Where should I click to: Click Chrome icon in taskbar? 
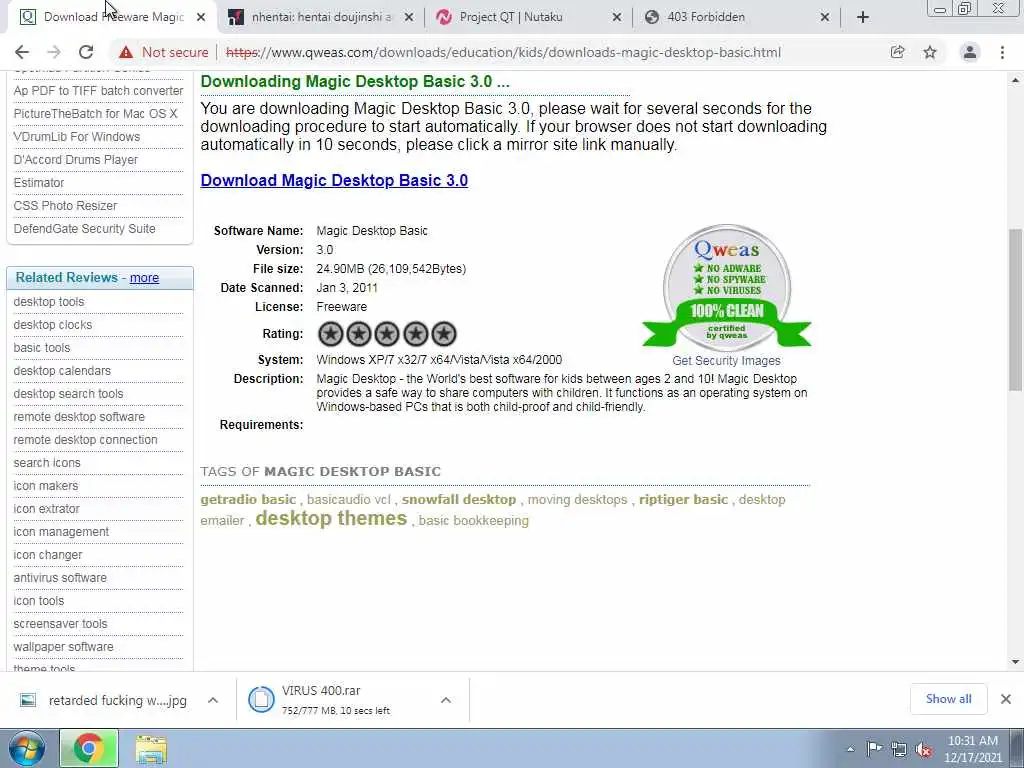click(x=89, y=748)
